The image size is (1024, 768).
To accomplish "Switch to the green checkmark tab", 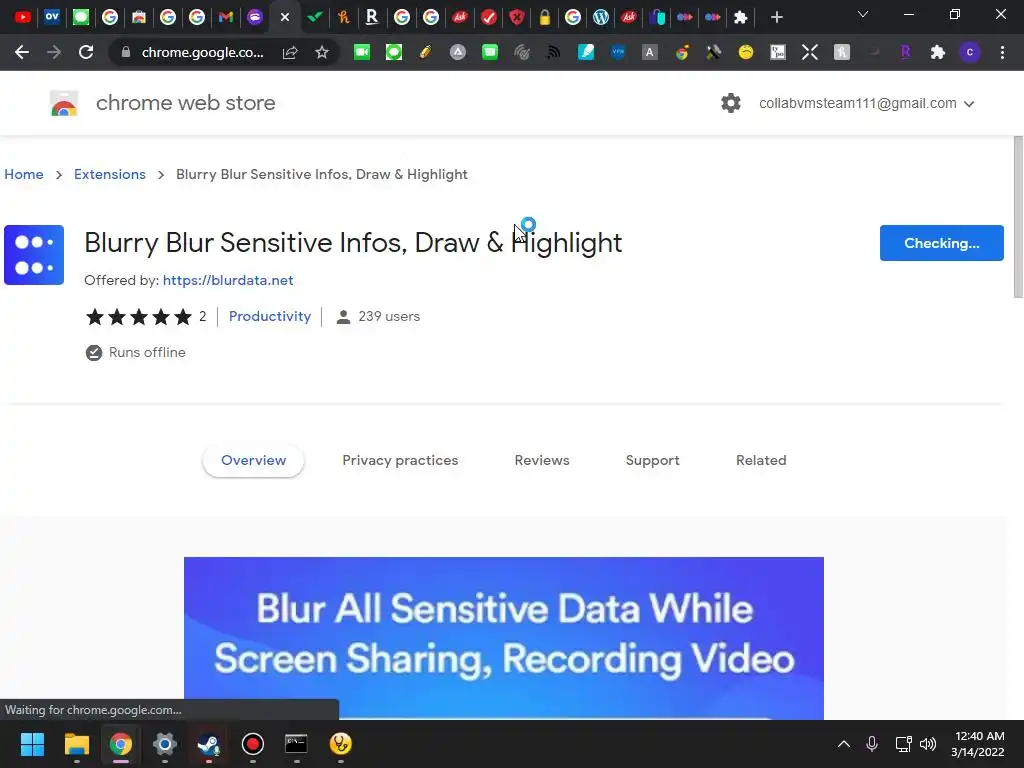I will pos(315,17).
